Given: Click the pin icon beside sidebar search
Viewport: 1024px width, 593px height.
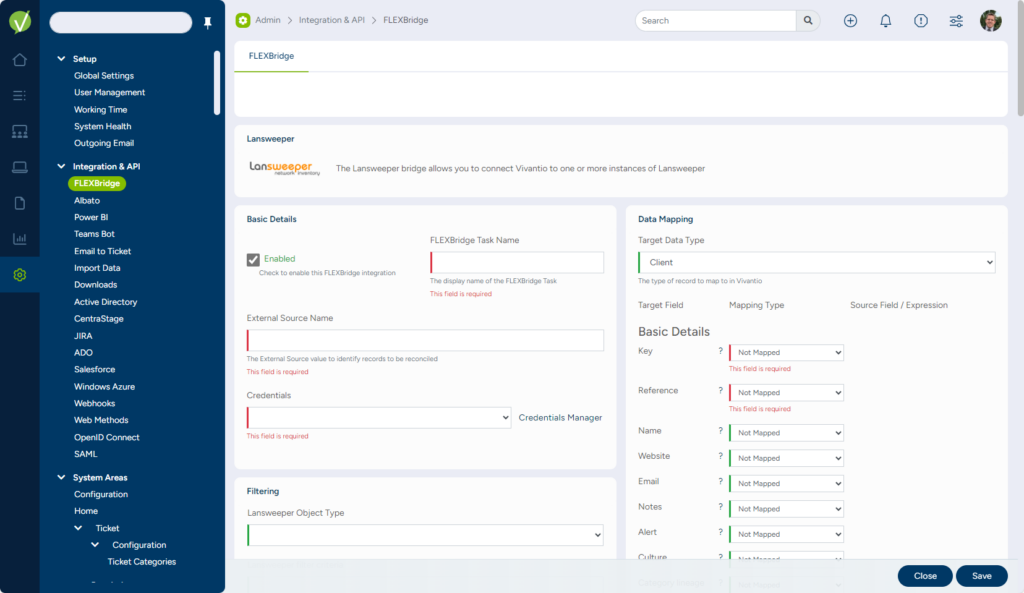Looking at the screenshot, I should (208, 23).
